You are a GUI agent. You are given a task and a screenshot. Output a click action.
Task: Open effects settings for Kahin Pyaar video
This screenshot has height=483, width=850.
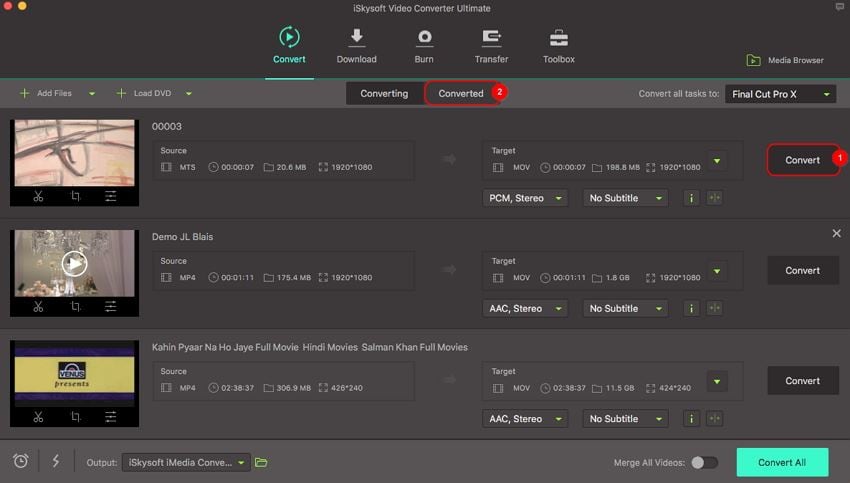tap(111, 417)
